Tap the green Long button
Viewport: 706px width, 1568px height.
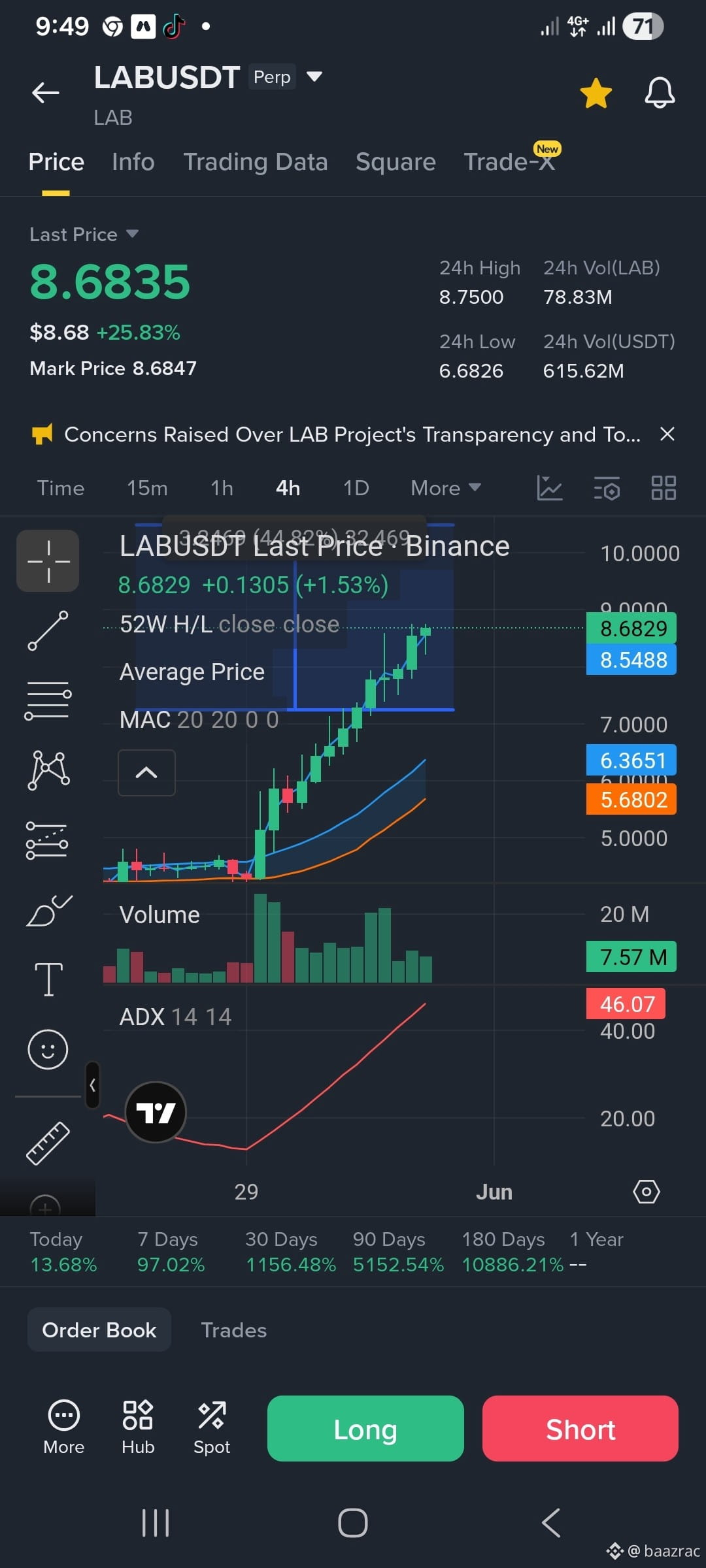coord(365,1428)
